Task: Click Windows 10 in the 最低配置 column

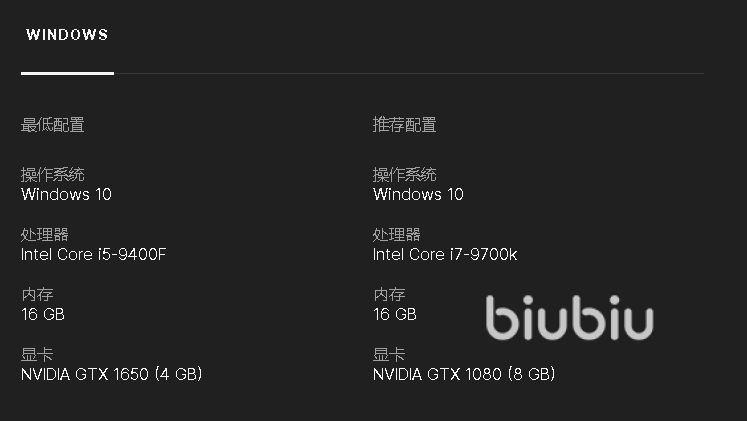Action: pos(66,194)
